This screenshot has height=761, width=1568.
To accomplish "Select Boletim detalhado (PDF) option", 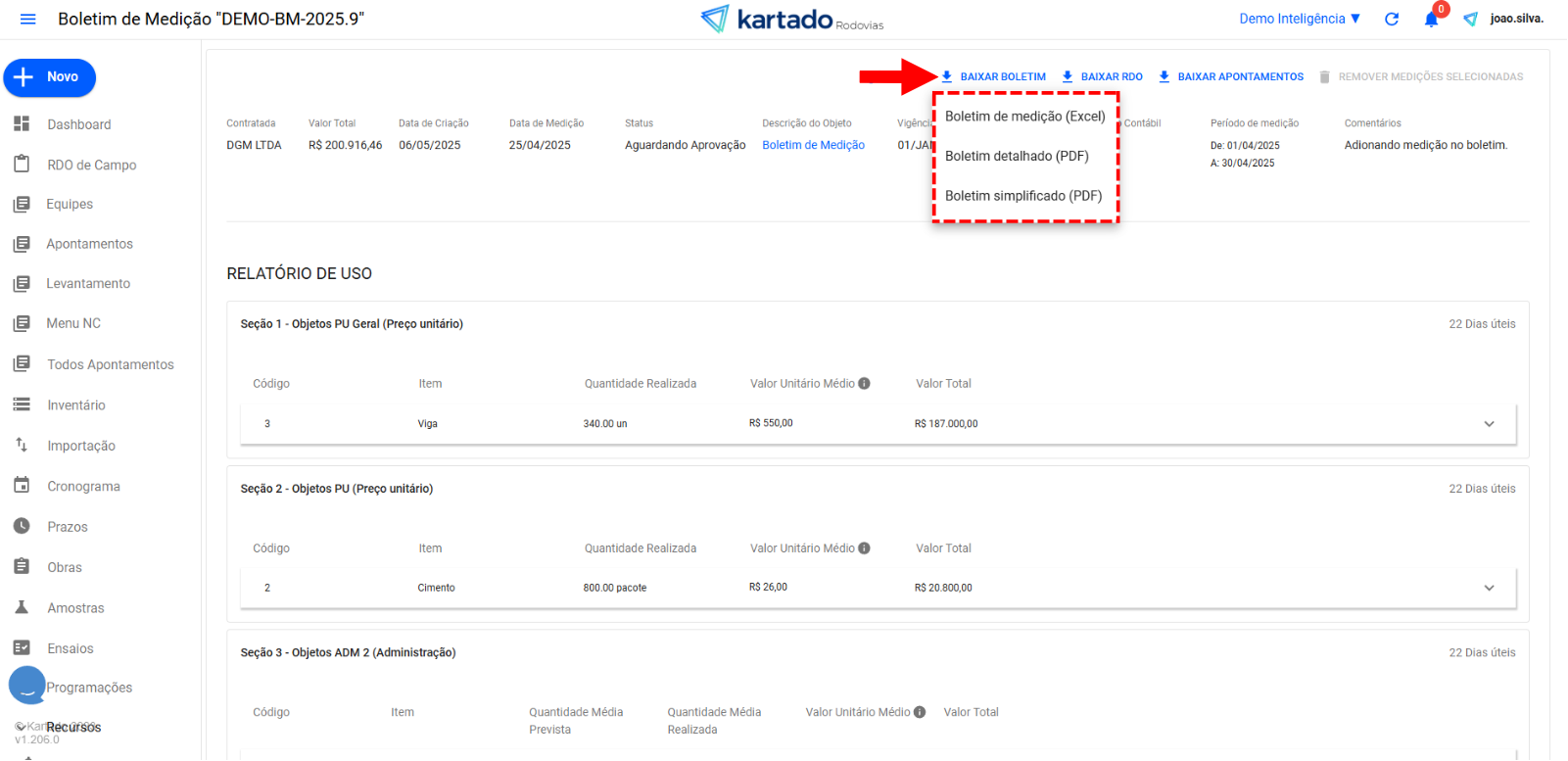I will tap(1017, 156).
